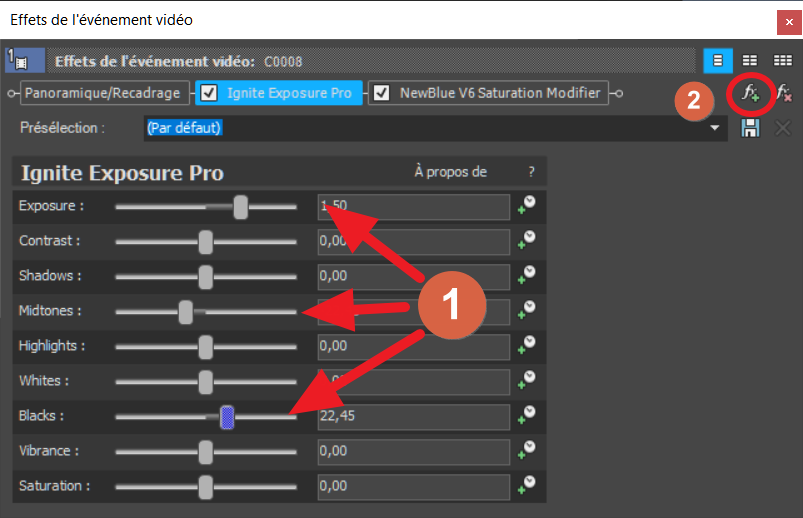Animate Highlights parameter keyframe icon
The height and width of the screenshot is (518, 803).
pyautogui.click(x=526, y=345)
